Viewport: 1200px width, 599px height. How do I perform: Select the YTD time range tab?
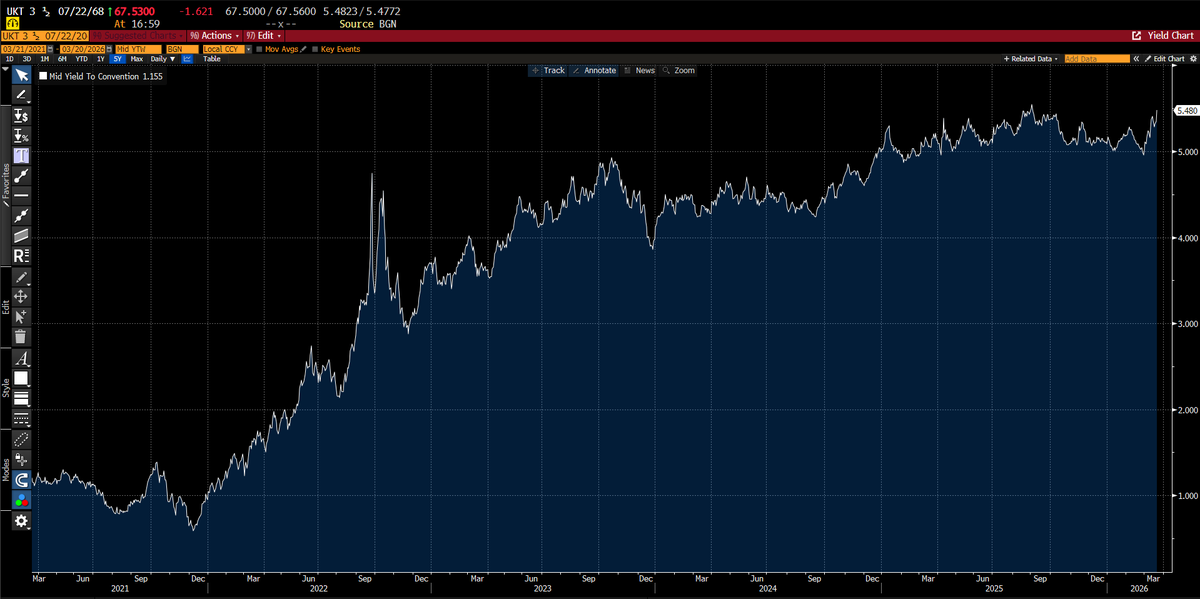81,59
